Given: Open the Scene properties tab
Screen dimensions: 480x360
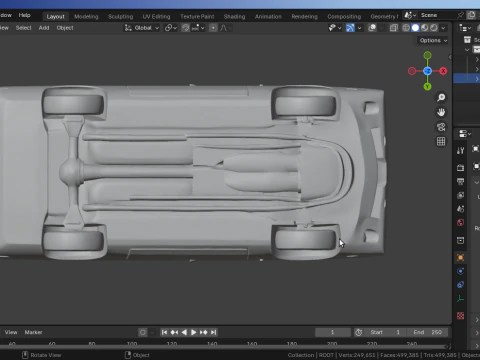Looking at the screenshot, I should (461, 209).
